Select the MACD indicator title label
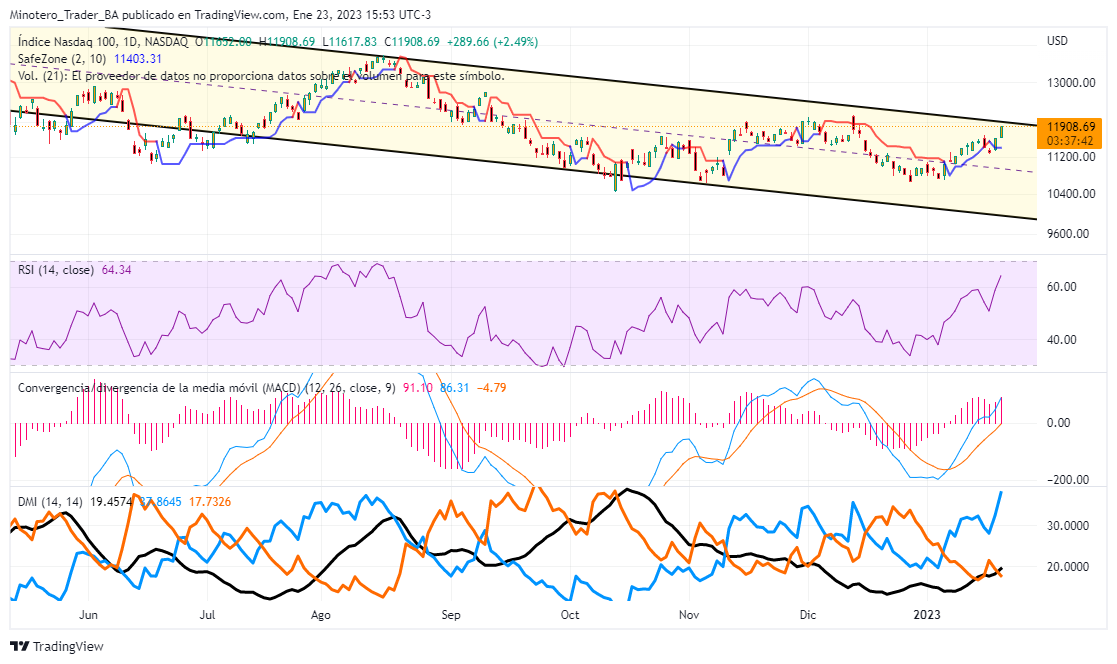Image resolution: width=1117 pixels, height=664 pixels. pyautogui.click(x=207, y=388)
